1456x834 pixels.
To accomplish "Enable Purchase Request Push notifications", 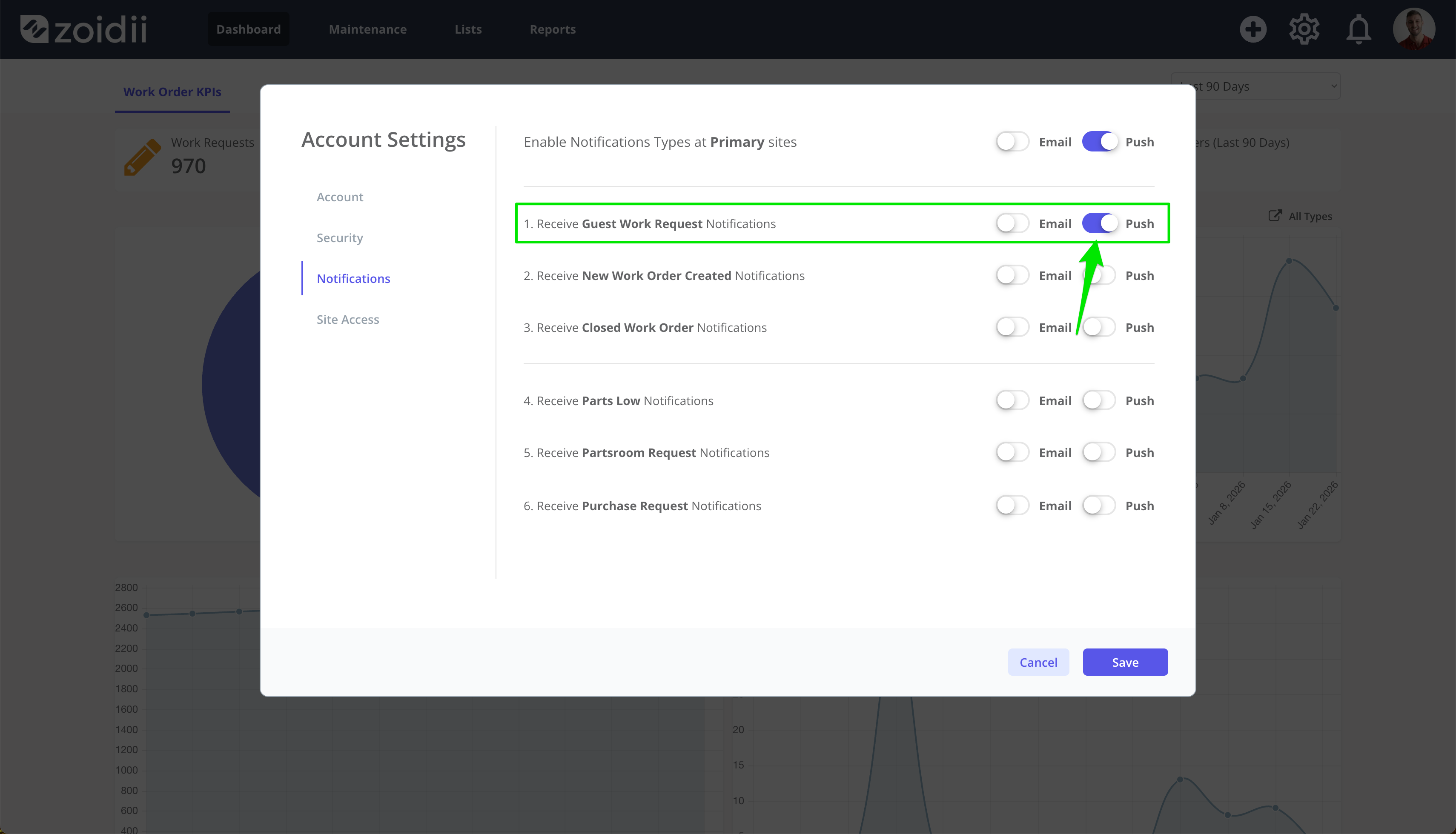I will (1099, 506).
